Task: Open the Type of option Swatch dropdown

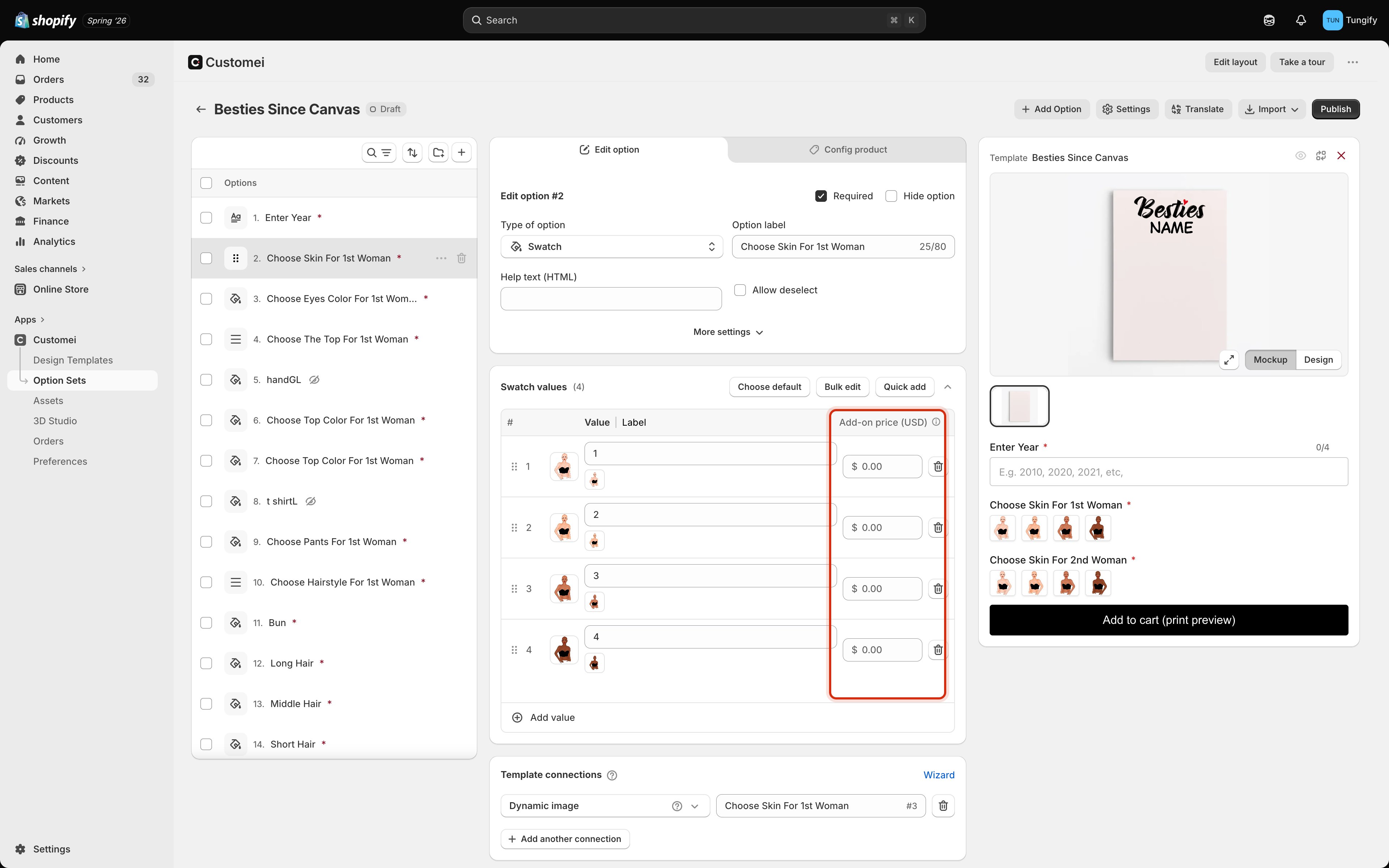Action: [x=611, y=247]
